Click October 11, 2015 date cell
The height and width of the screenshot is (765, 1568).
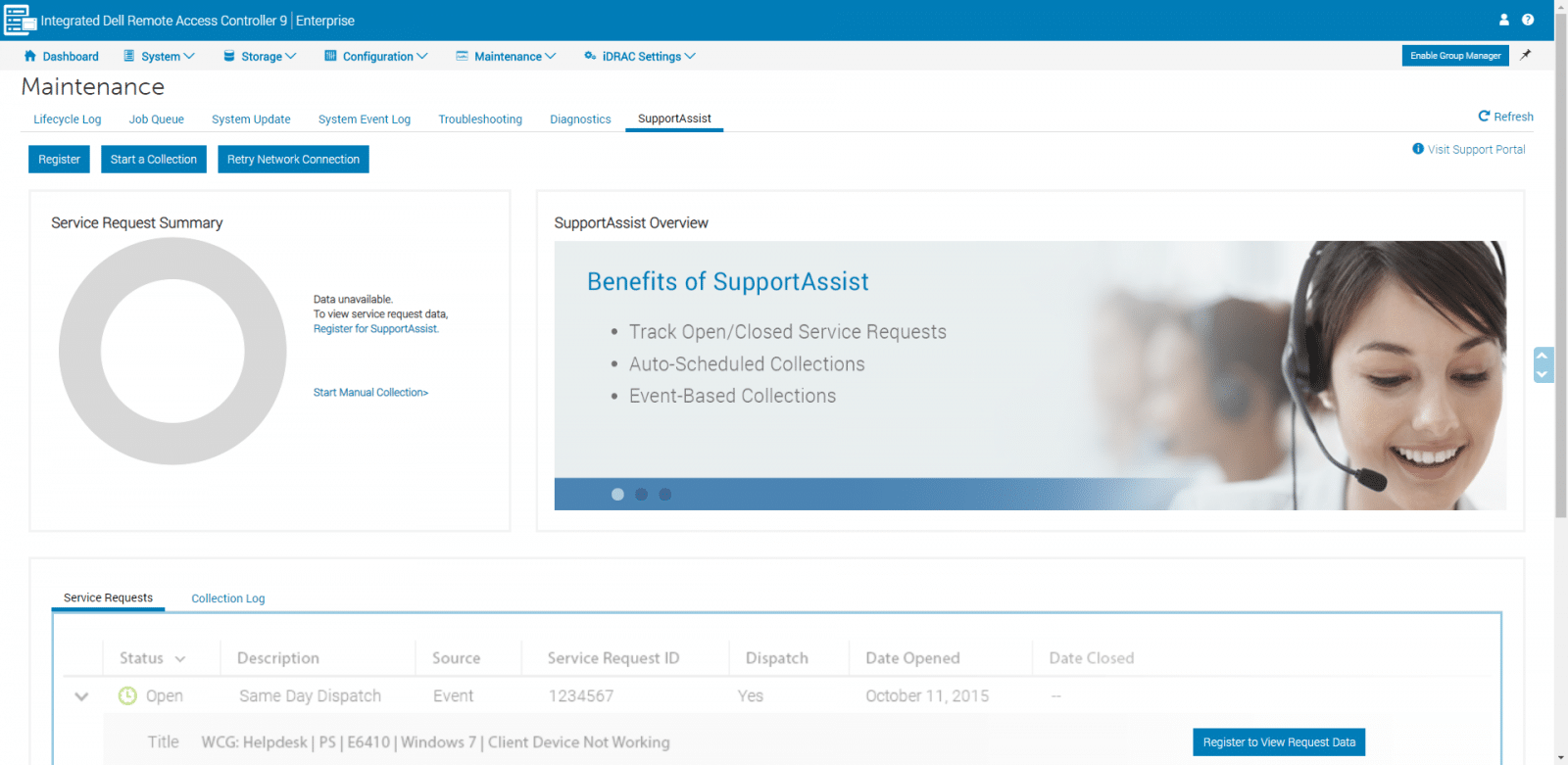tap(927, 695)
